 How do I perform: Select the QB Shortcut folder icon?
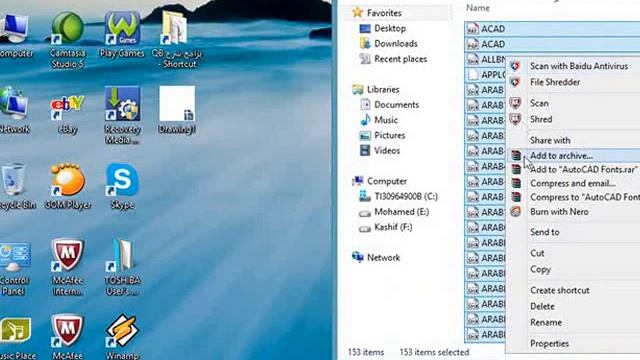177,40
